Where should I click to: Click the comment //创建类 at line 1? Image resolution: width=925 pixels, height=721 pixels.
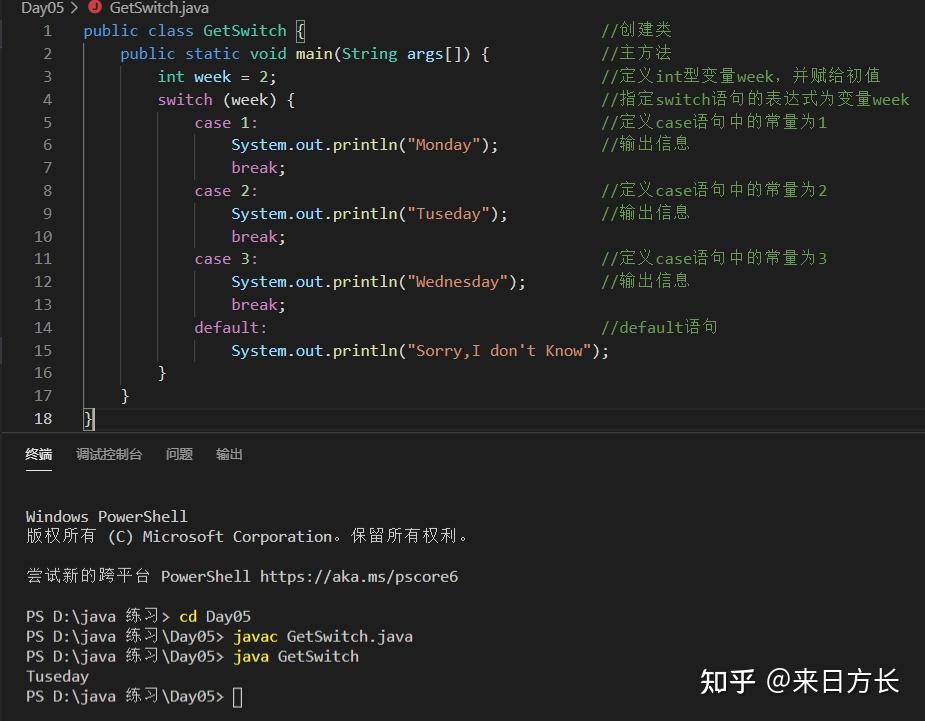coord(638,30)
